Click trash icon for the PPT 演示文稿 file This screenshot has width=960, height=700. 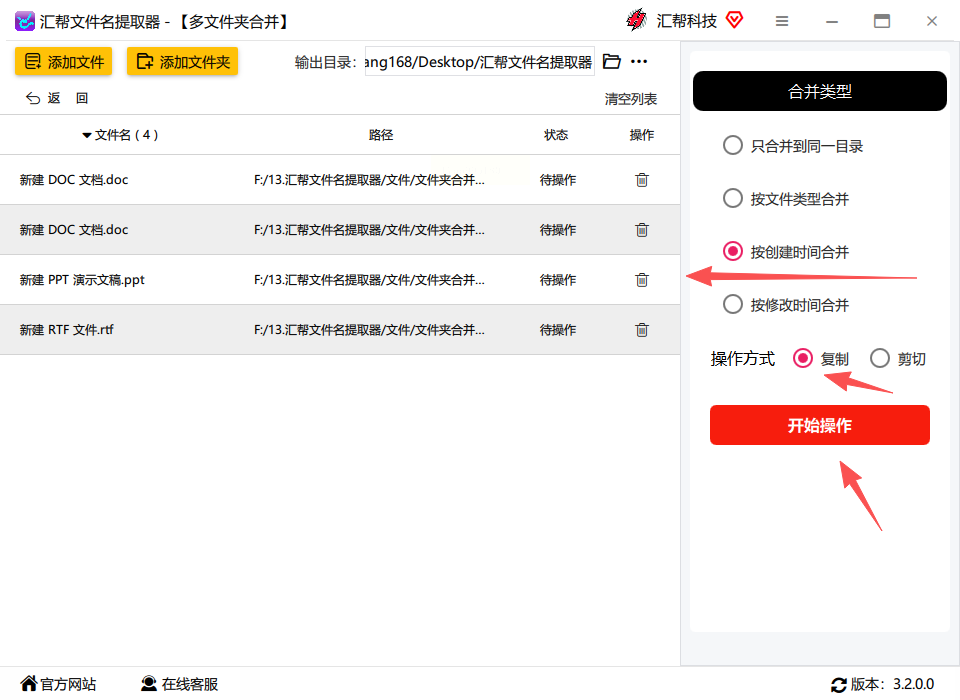point(641,280)
